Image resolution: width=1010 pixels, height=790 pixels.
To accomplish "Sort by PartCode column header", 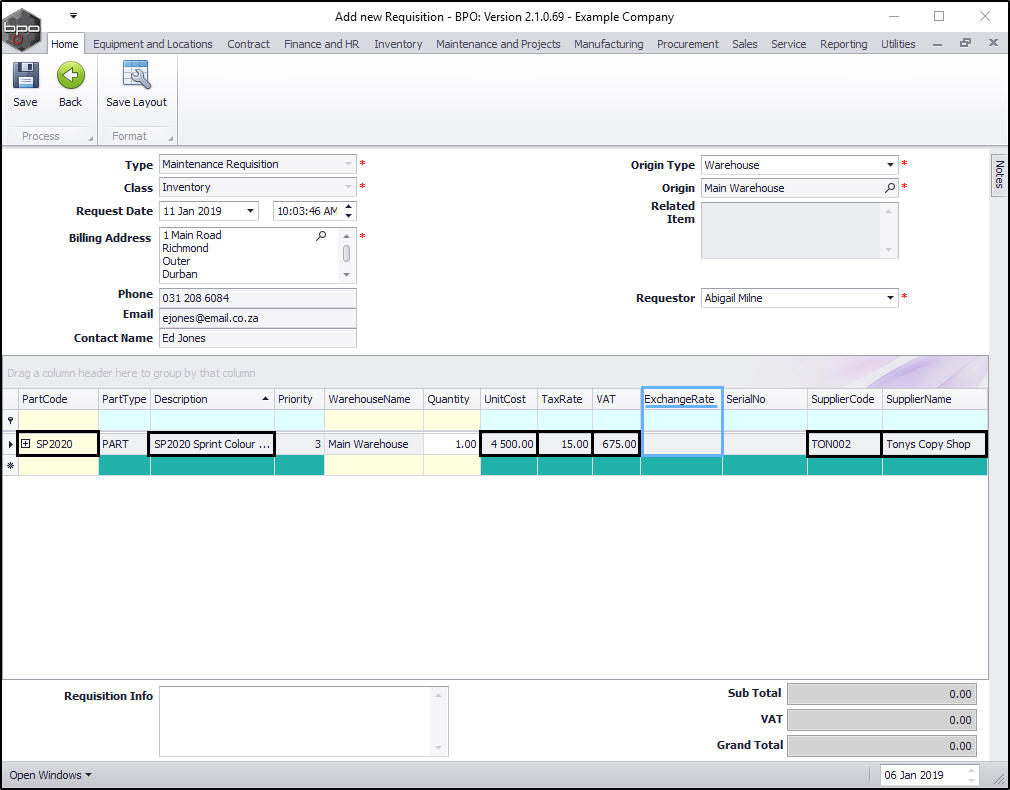I will click(58, 399).
